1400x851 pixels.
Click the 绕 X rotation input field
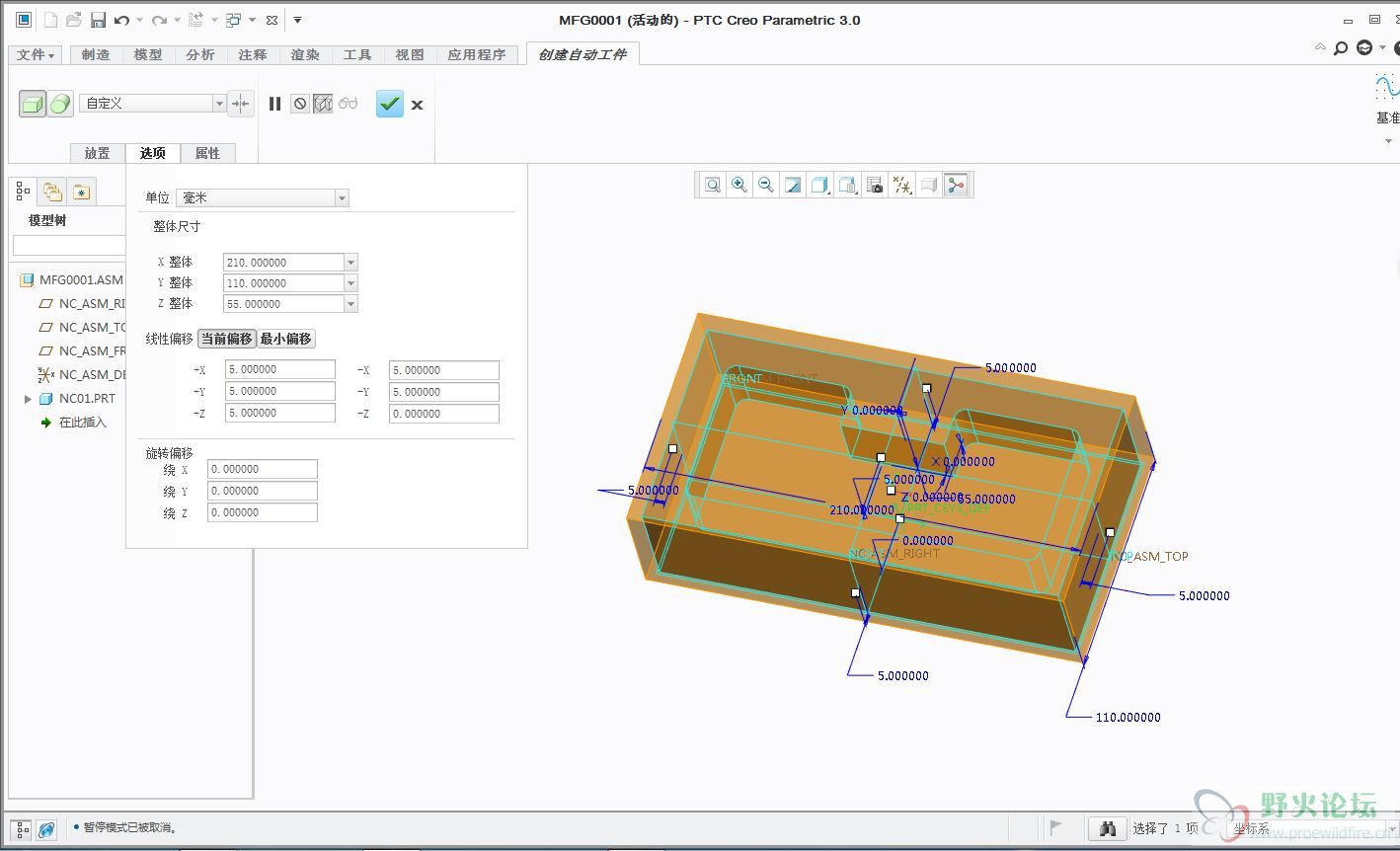[263, 469]
